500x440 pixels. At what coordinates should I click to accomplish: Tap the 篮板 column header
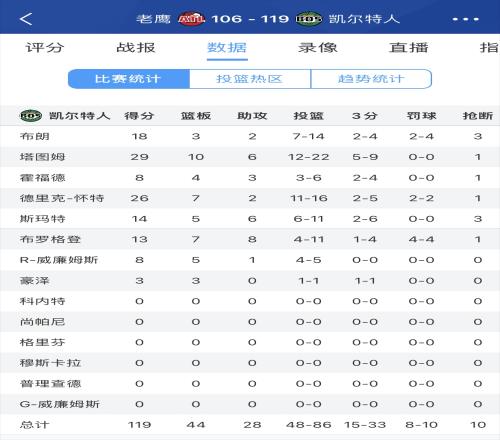coord(196,116)
